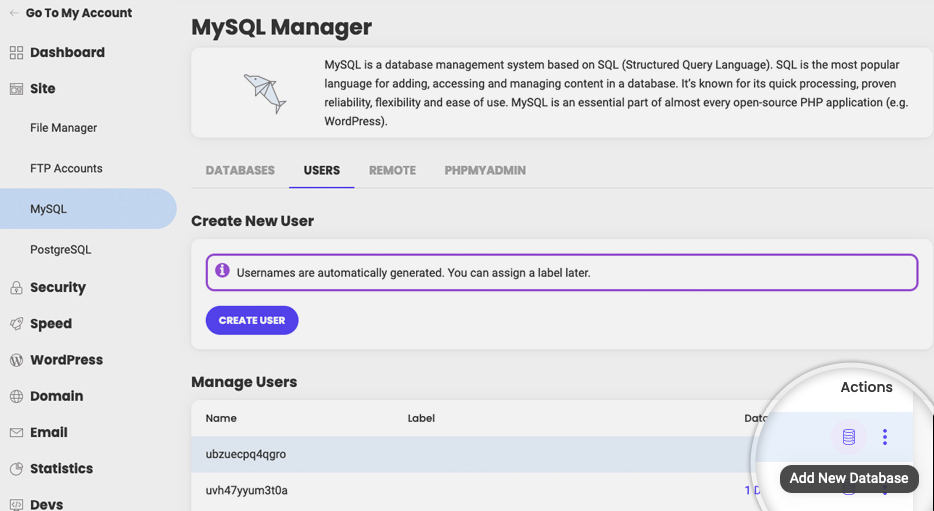Open the REMOTE tab
The width and height of the screenshot is (934, 511).
[x=393, y=170]
